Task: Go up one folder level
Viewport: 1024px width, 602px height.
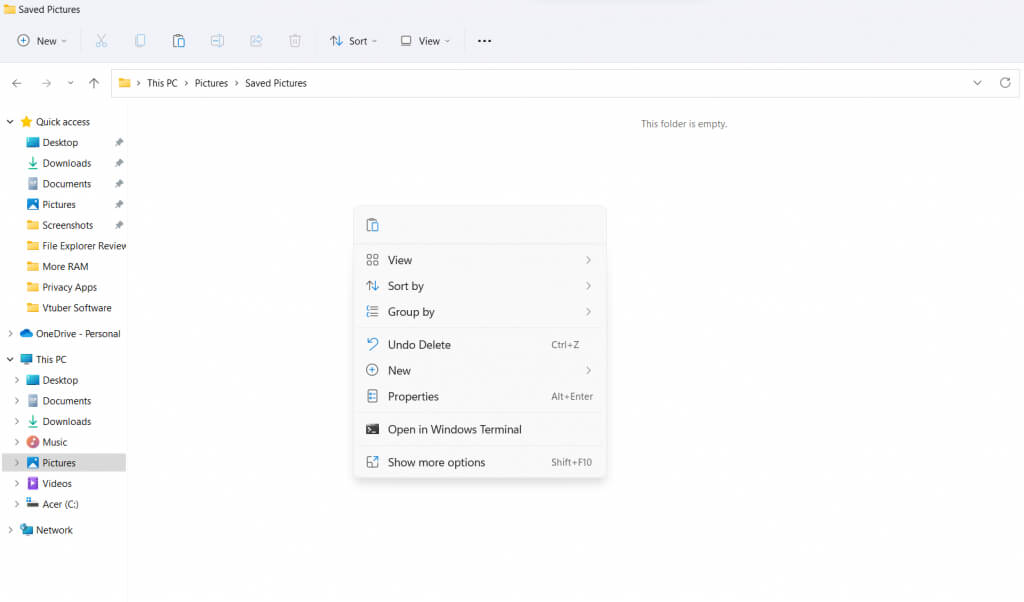Action: tap(94, 83)
